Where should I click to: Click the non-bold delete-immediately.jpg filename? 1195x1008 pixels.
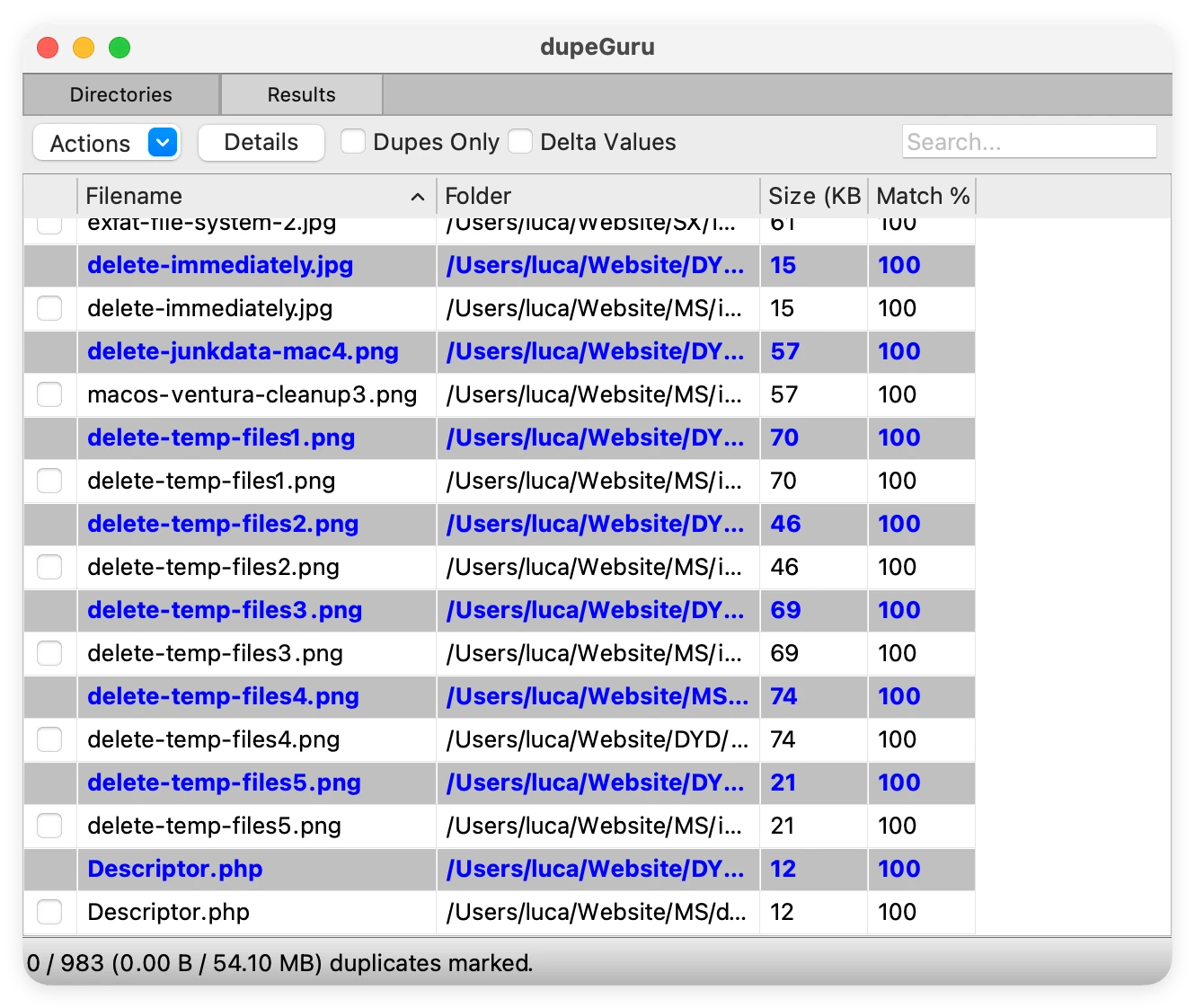(x=210, y=308)
